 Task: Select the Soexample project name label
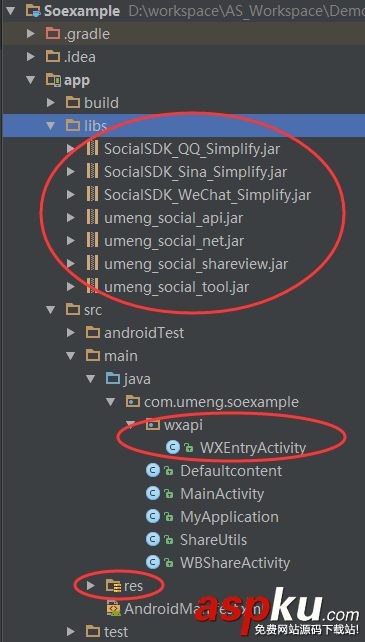click(82, 11)
